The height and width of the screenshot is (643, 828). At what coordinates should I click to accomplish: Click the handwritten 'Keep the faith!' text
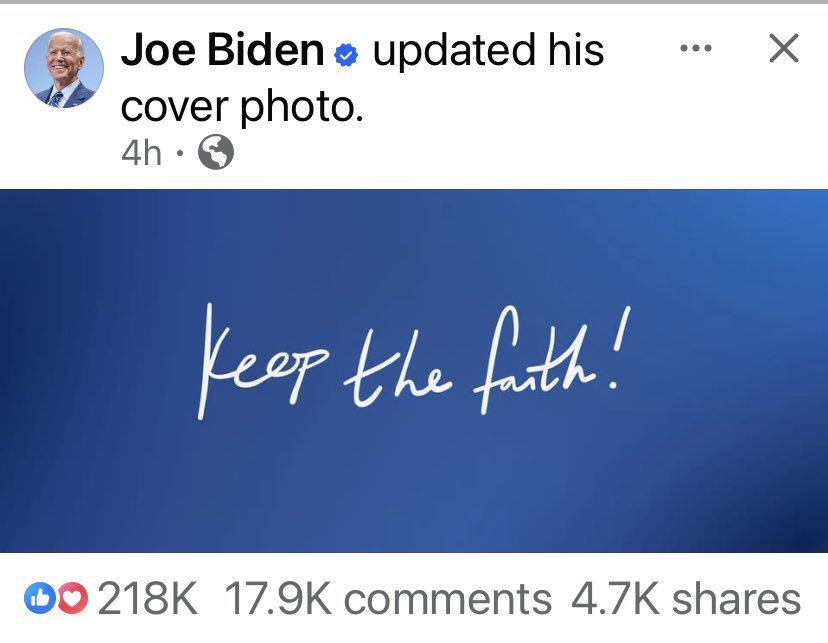point(414,361)
